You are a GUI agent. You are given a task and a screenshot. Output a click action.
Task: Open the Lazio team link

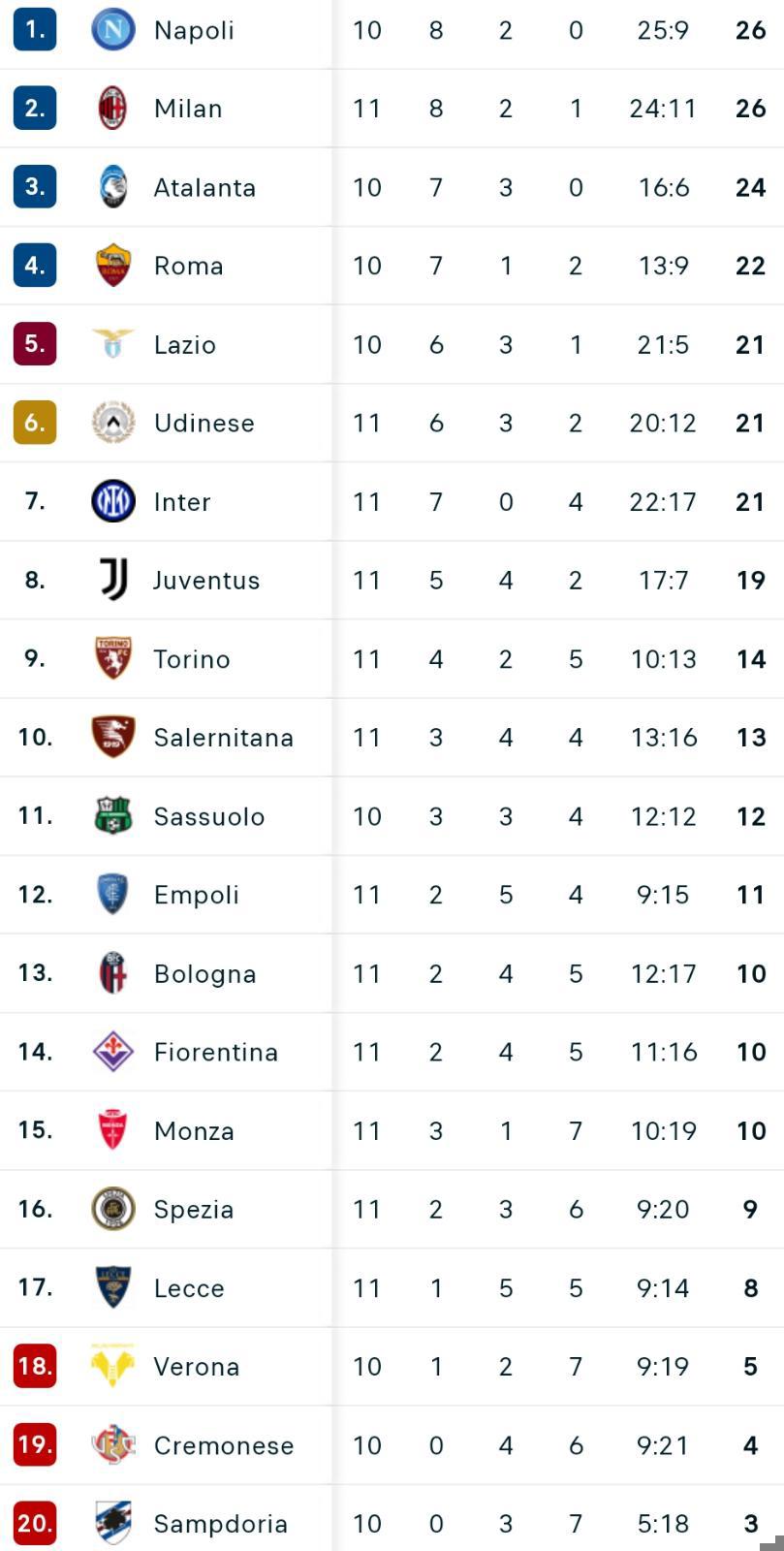click(184, 345)
